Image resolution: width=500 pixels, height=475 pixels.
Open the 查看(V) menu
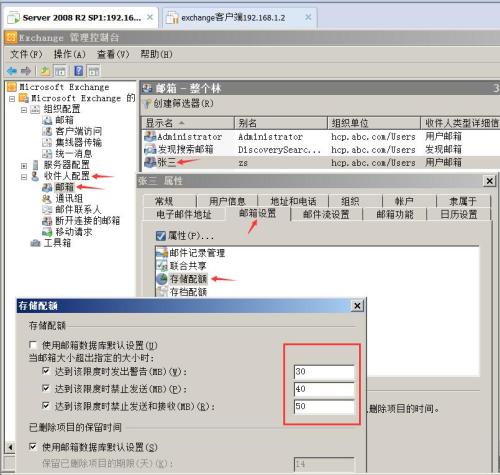(x=113, y=54)
